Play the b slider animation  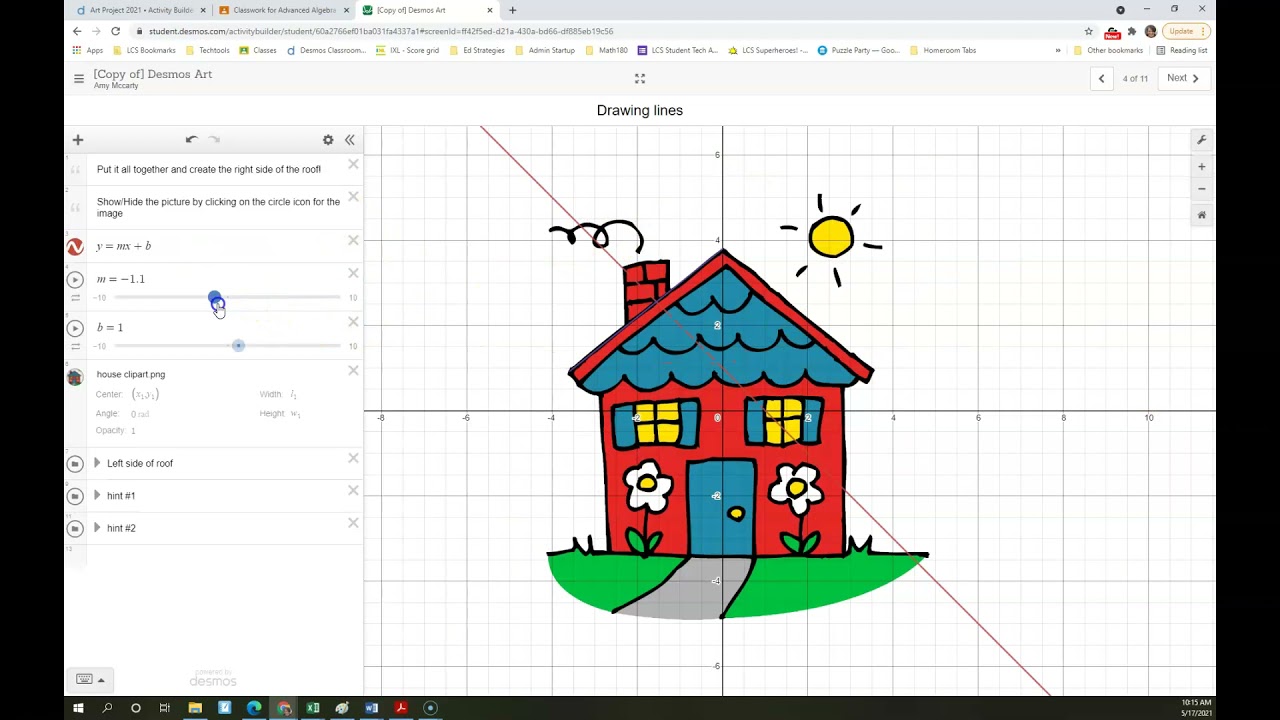click(x=75, y=328)
